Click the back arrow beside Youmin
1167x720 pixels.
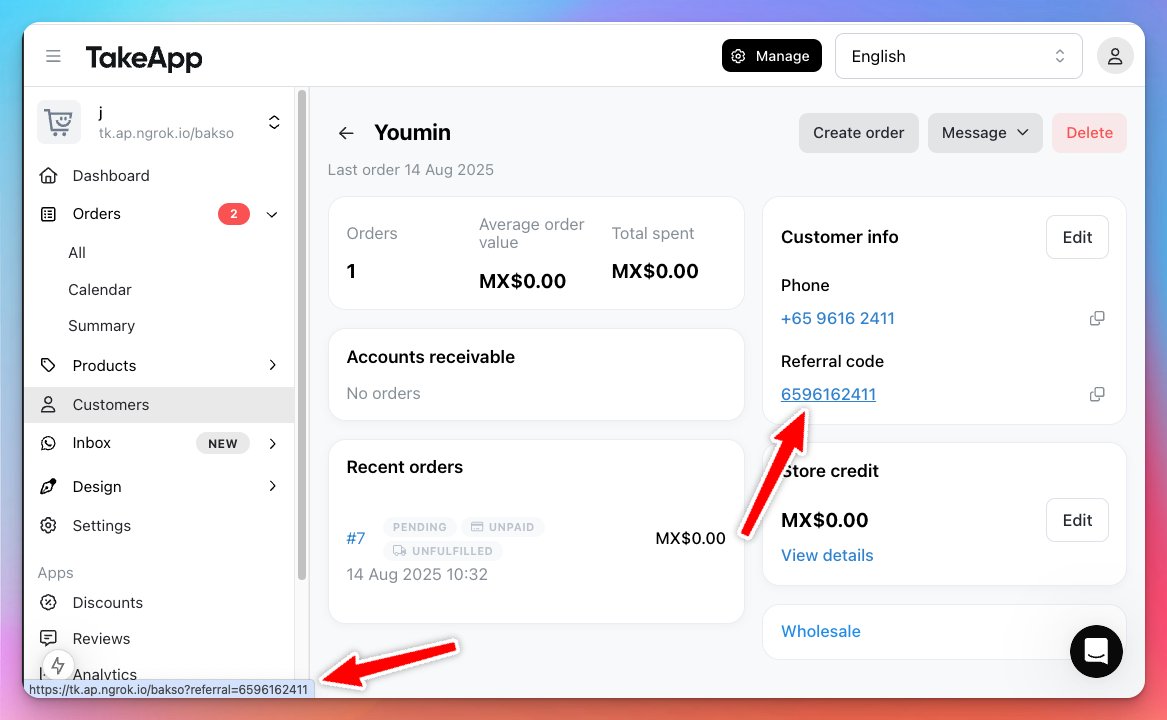346,133
